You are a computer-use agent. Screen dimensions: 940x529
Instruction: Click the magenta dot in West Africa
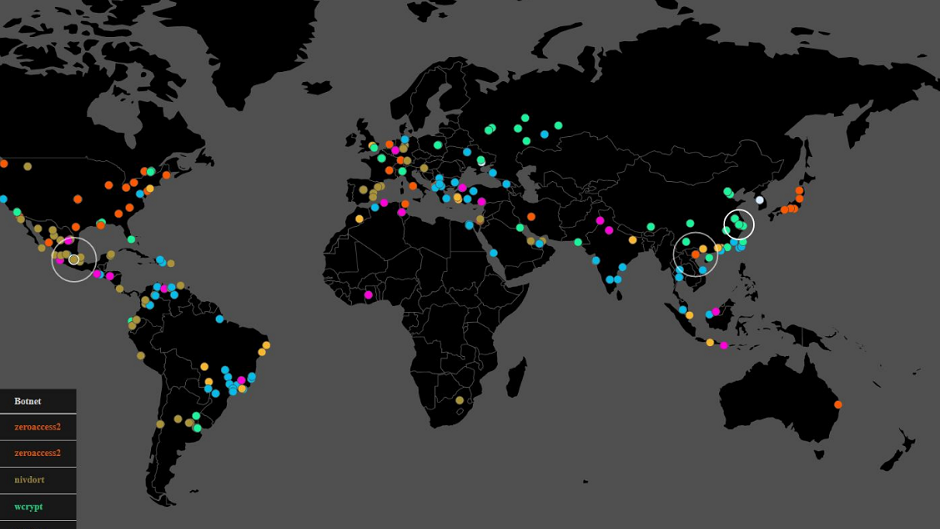tap(369, 294)
